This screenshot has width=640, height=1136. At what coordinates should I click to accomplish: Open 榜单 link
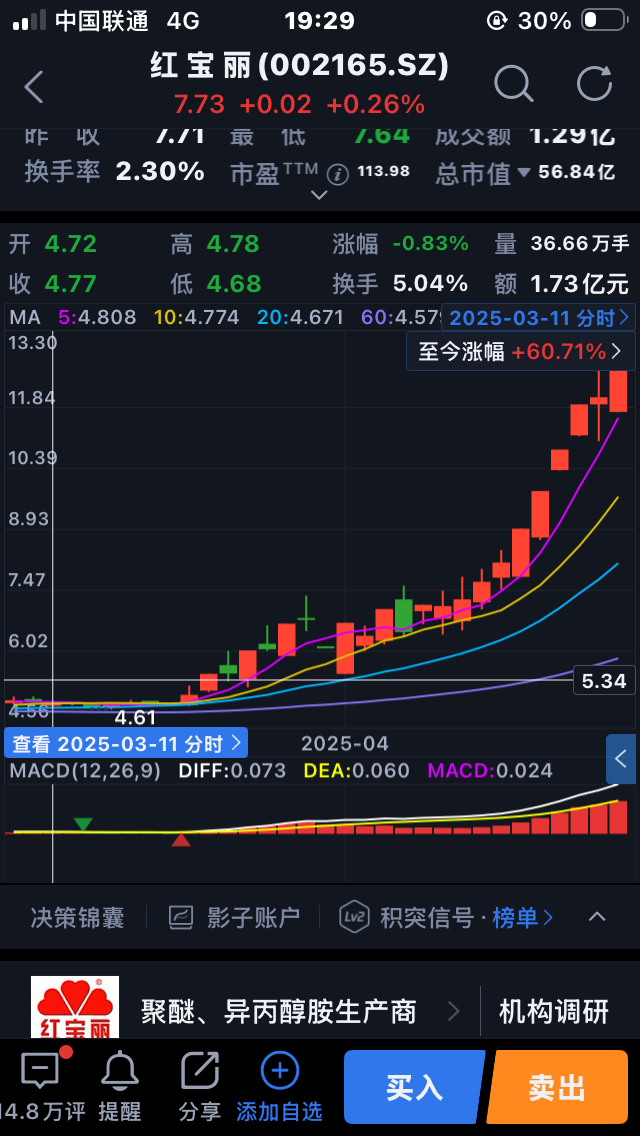(x=523, y=918)
